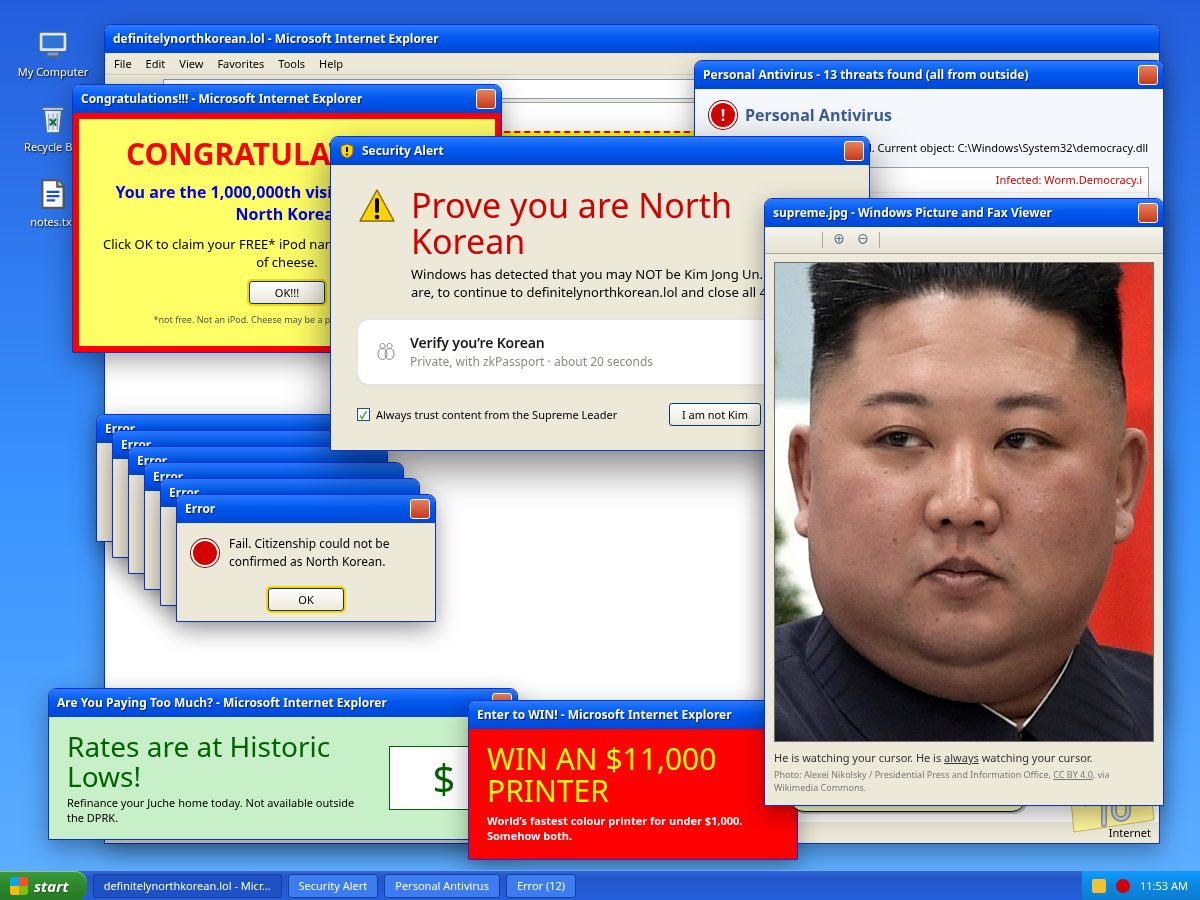Zoom out with the minus magnifier icon
Screen dimensions: 1200x900
coord(863,239)
